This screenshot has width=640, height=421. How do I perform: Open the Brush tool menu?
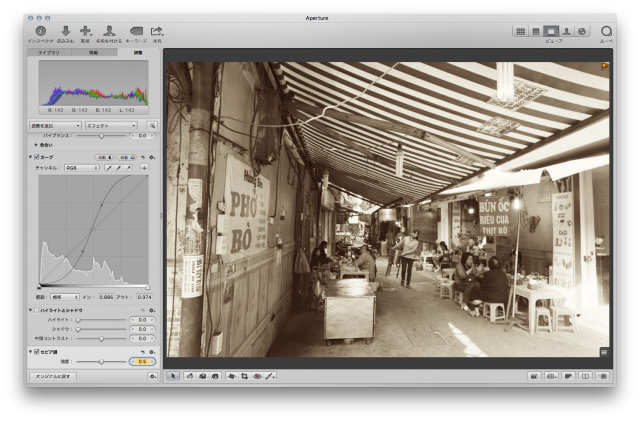tap(270, 376)
